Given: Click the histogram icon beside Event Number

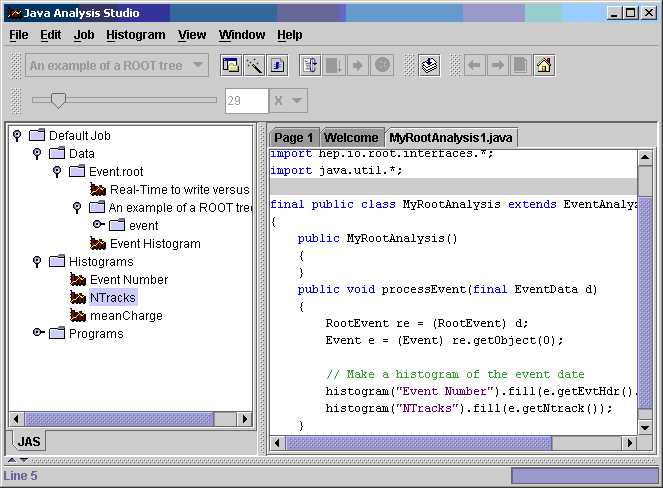Looking at the screenshot, I should pos(78,280).
